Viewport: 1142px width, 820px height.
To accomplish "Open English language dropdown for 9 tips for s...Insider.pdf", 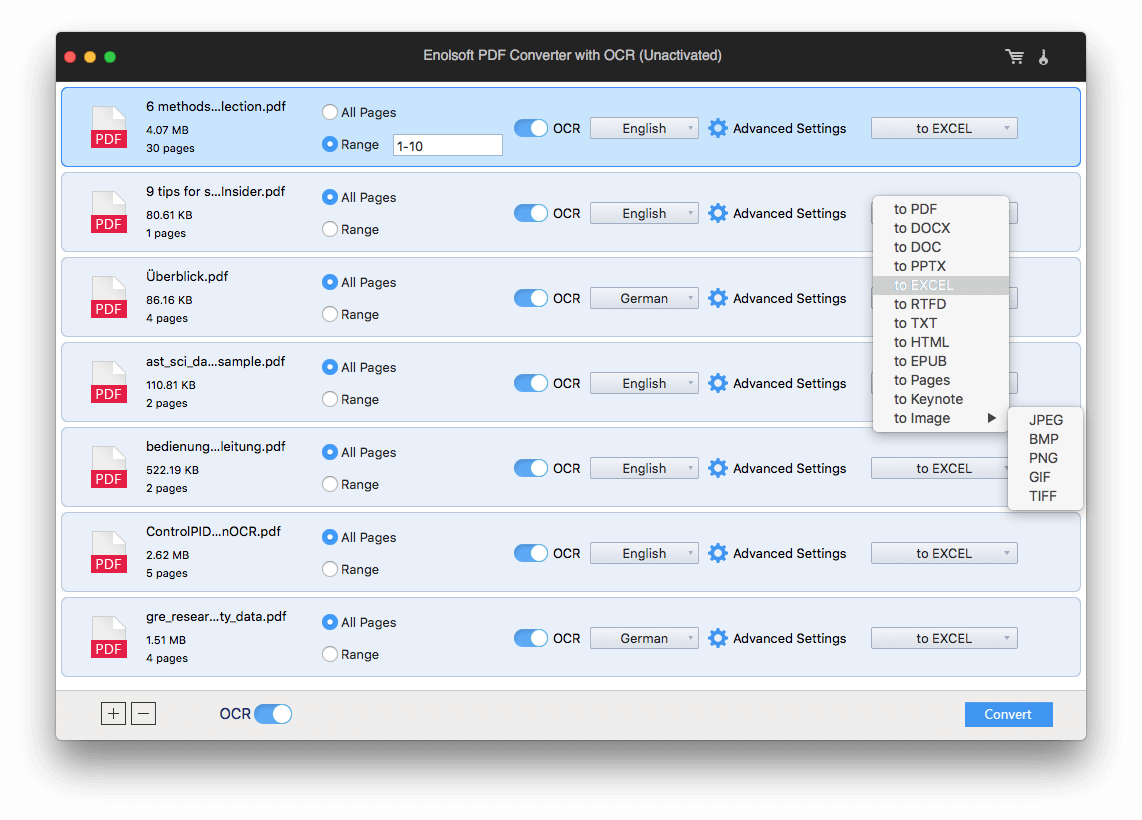I will pyautogui.click(x=644, y=213).
